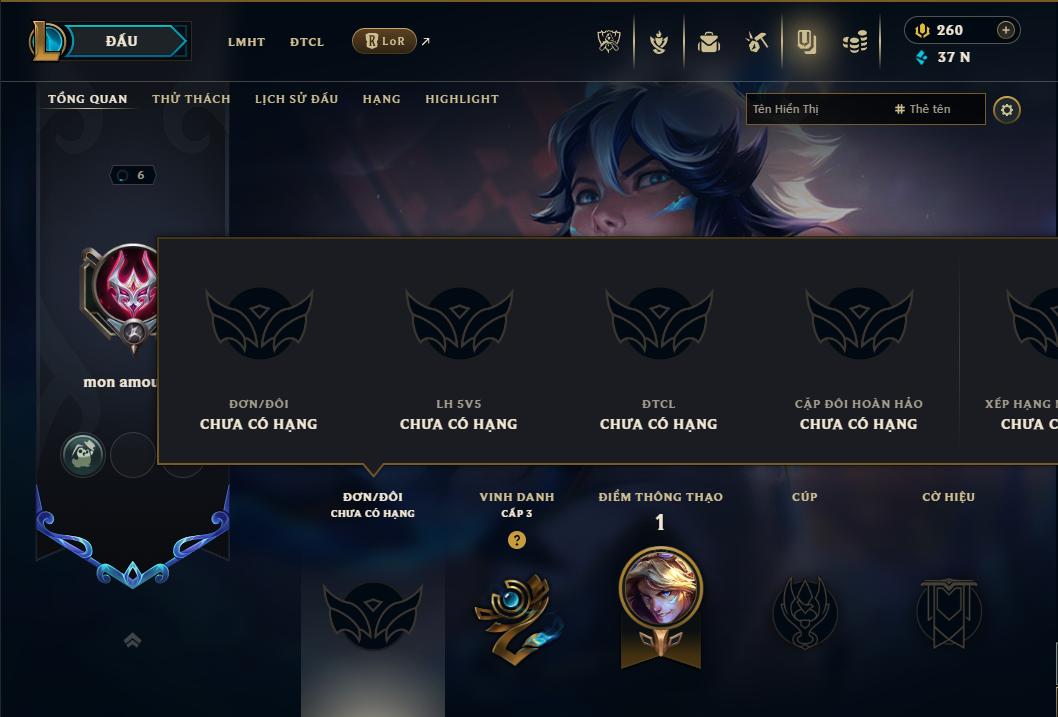Click the add RP plus button
This screenshot has width=1058, height=717.
1005,30
